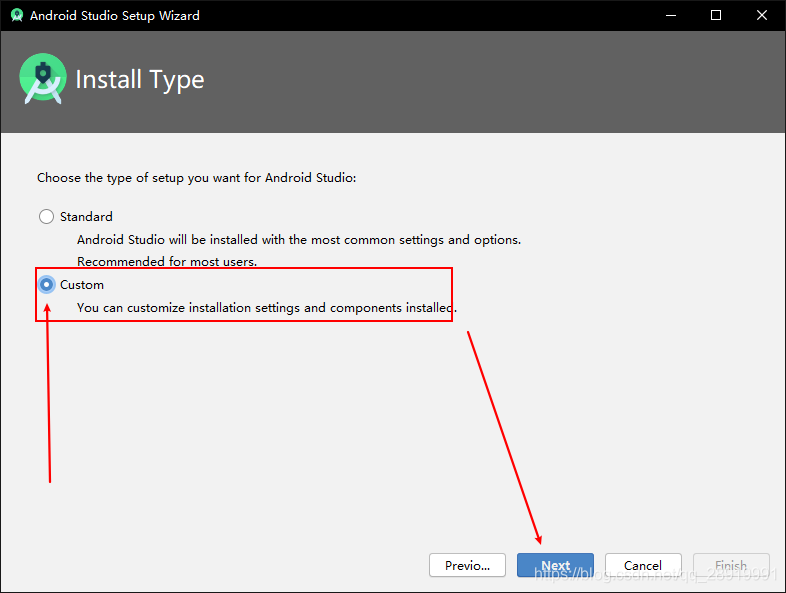Go back with the Previo... button
This screenshot has height=593, width=786.
click(467, 565)
